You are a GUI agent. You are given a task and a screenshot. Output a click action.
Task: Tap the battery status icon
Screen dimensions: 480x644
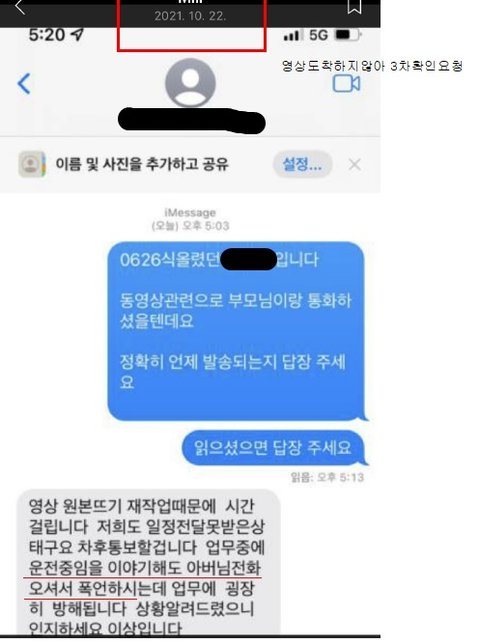tap(347, 35)
